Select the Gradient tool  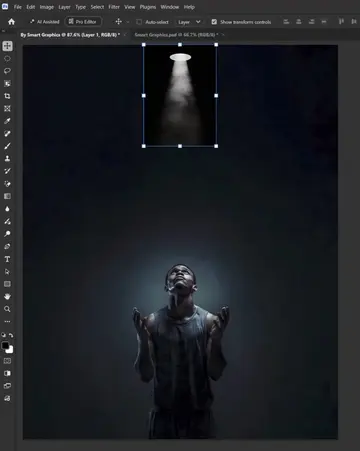pyautogui.click(x=7, y=196)
